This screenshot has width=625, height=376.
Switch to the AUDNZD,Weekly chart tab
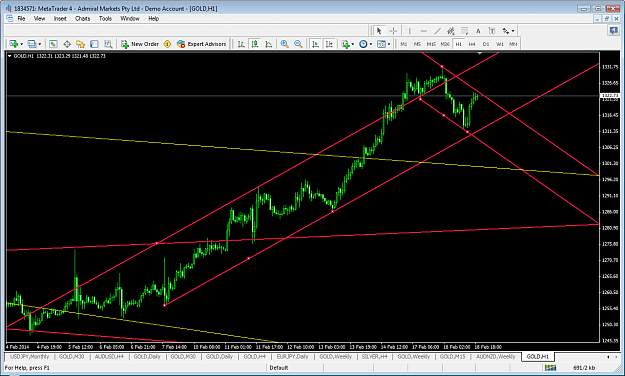point(495,356)
